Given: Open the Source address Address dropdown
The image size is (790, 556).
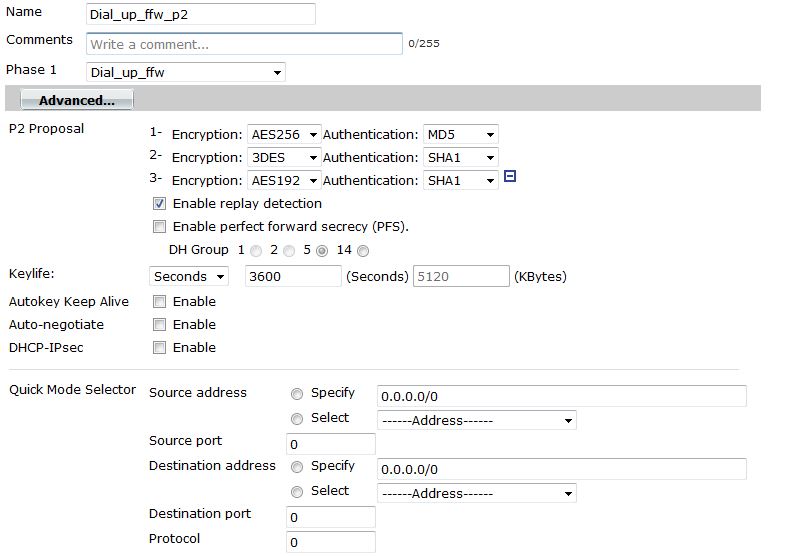Looking at the screenshot, I should coord(477,420).
